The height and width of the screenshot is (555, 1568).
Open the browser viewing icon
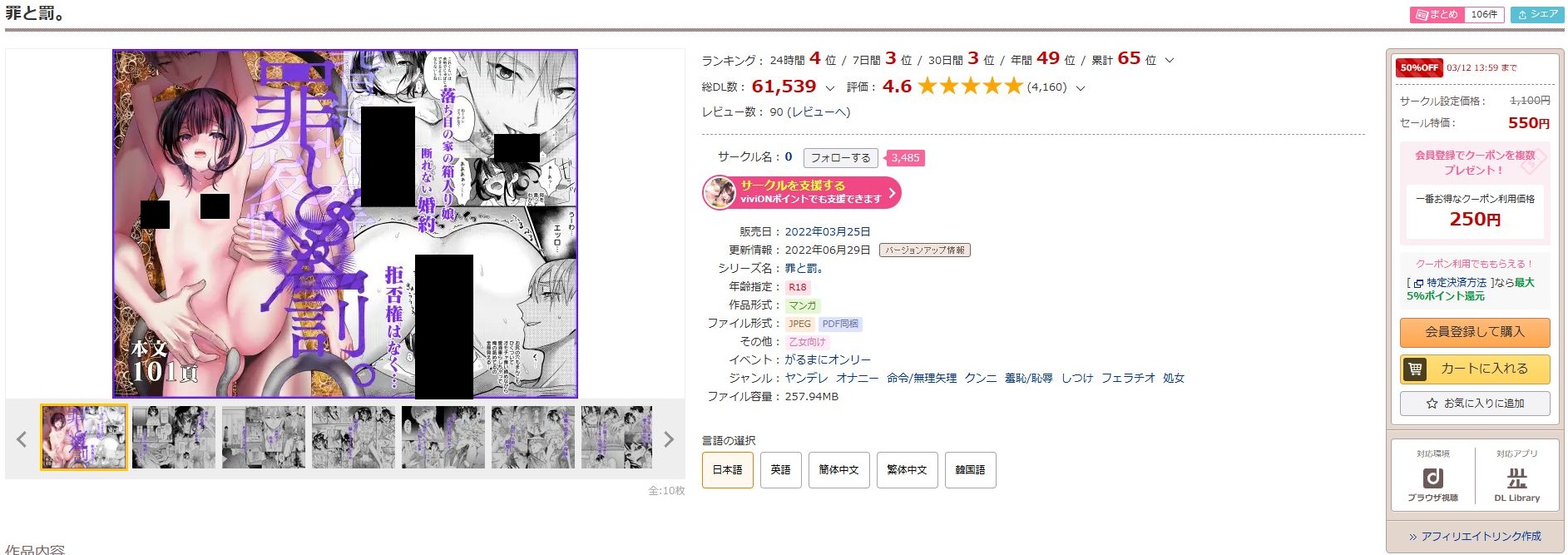(x=1432, y=478)
